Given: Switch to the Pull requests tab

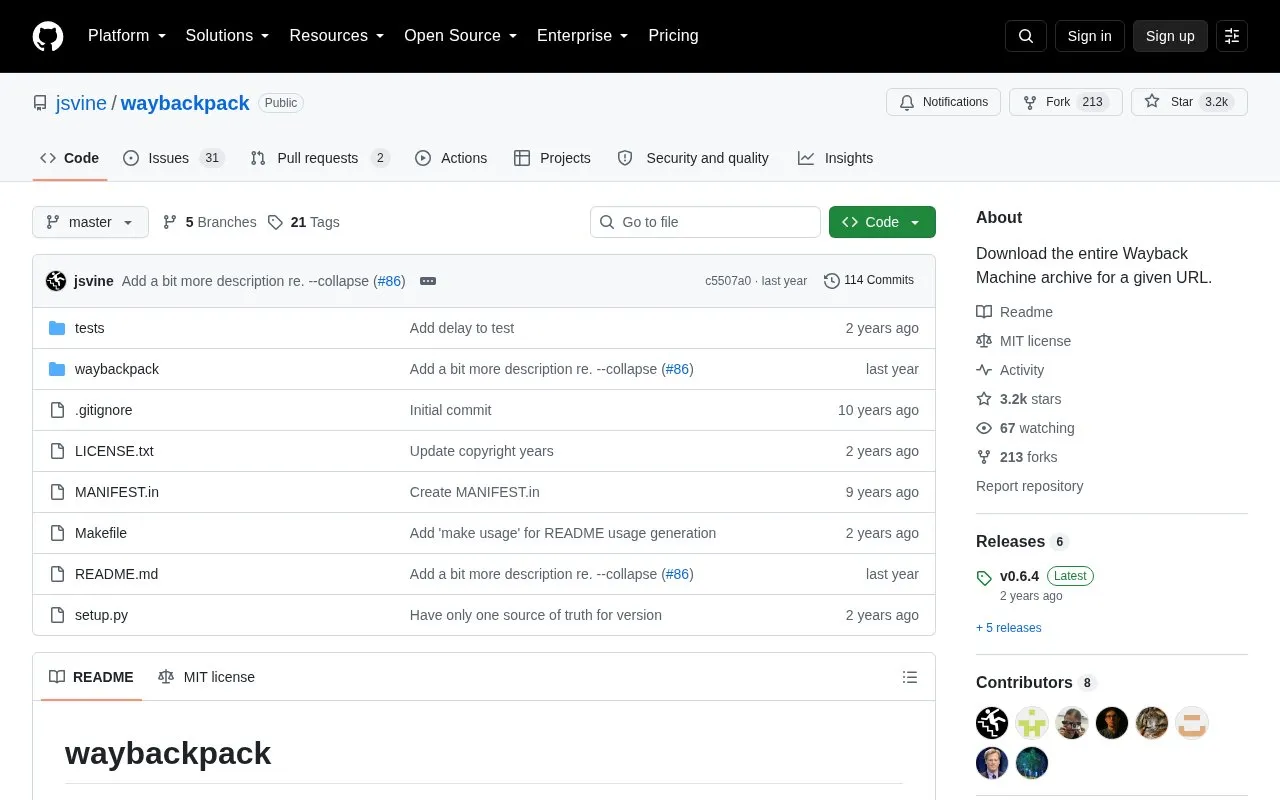Looking at the screenshot, I should click(x=320, y=158).
